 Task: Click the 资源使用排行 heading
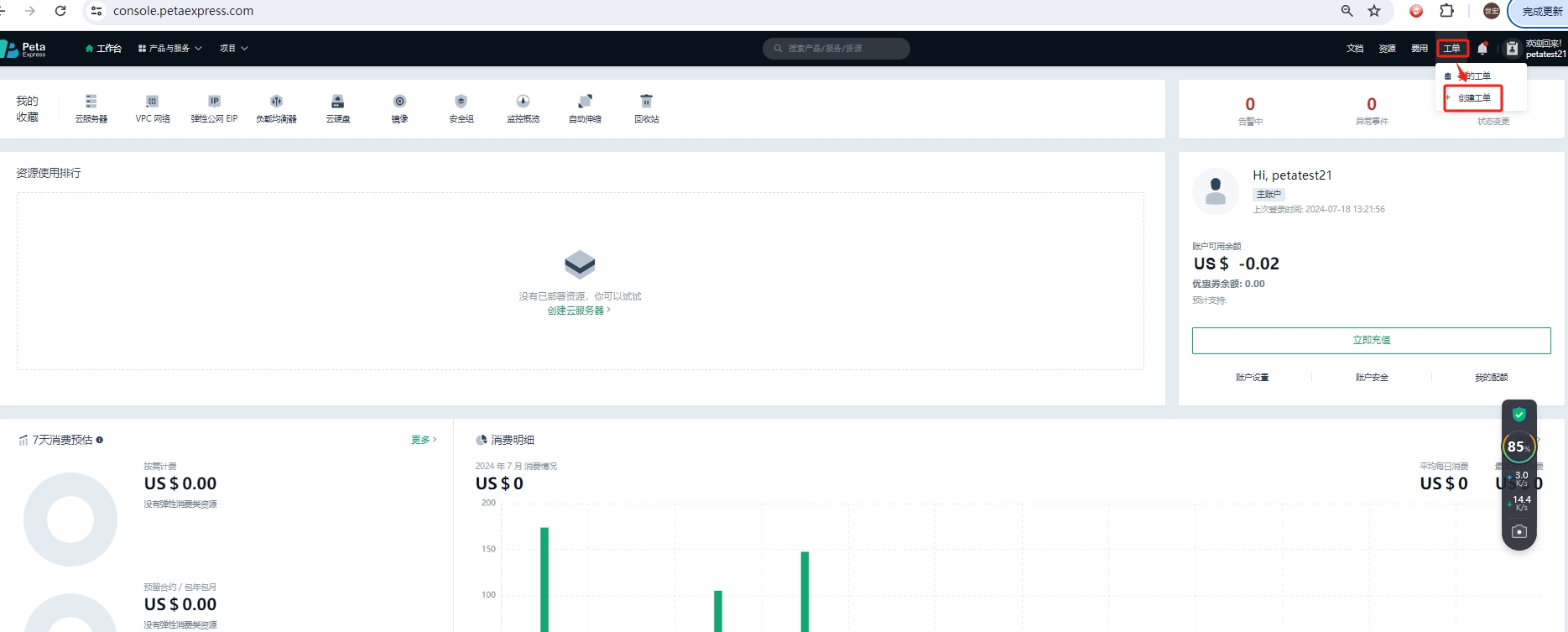(x=49, y=173)
